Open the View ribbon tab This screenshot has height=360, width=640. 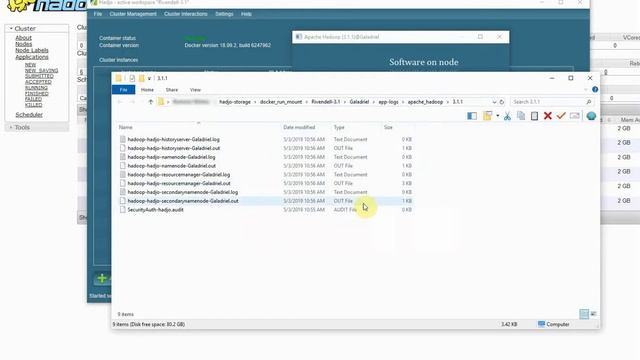point(195,90)
